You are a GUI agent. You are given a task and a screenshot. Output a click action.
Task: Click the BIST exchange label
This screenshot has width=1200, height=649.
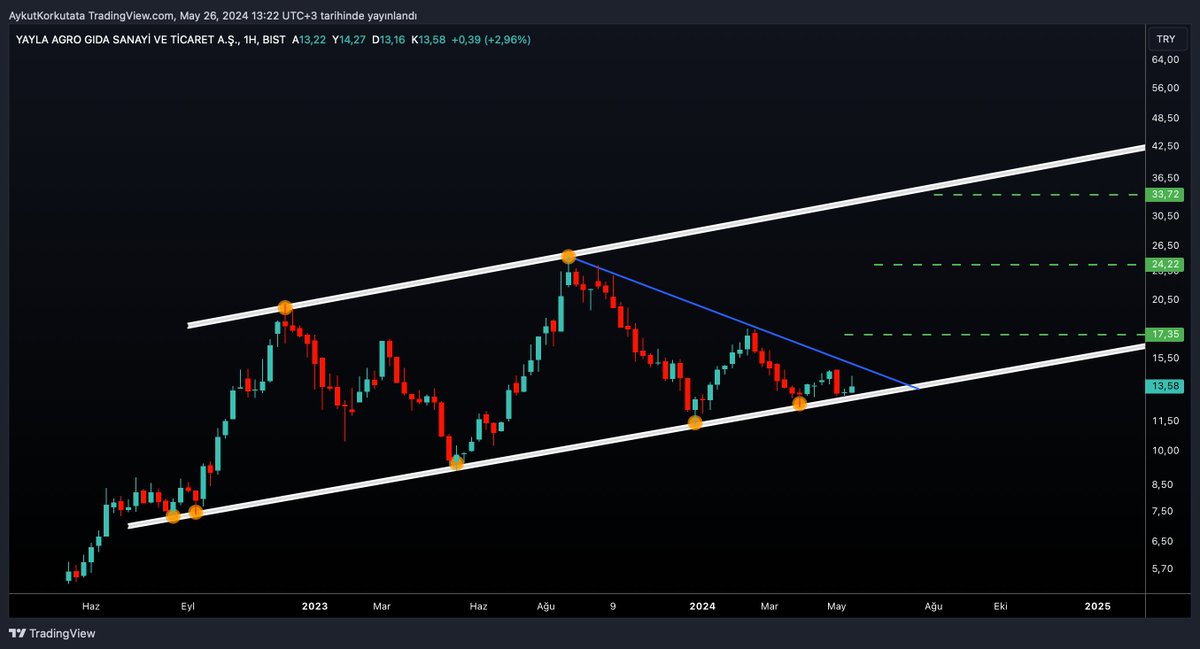(275, 39)
